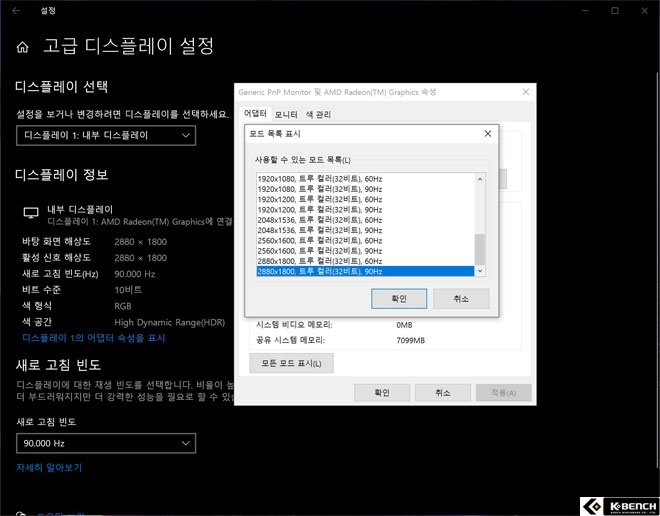660x516 pixels.
Task: Go back with the Settings back arrow
Action: click(x=16, y=11)
